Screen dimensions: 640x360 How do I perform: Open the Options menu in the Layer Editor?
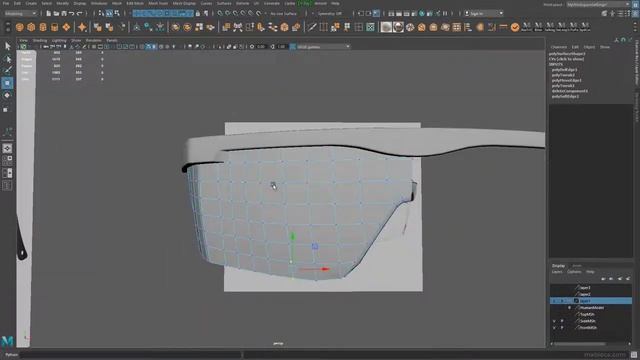tap(574, 272)
